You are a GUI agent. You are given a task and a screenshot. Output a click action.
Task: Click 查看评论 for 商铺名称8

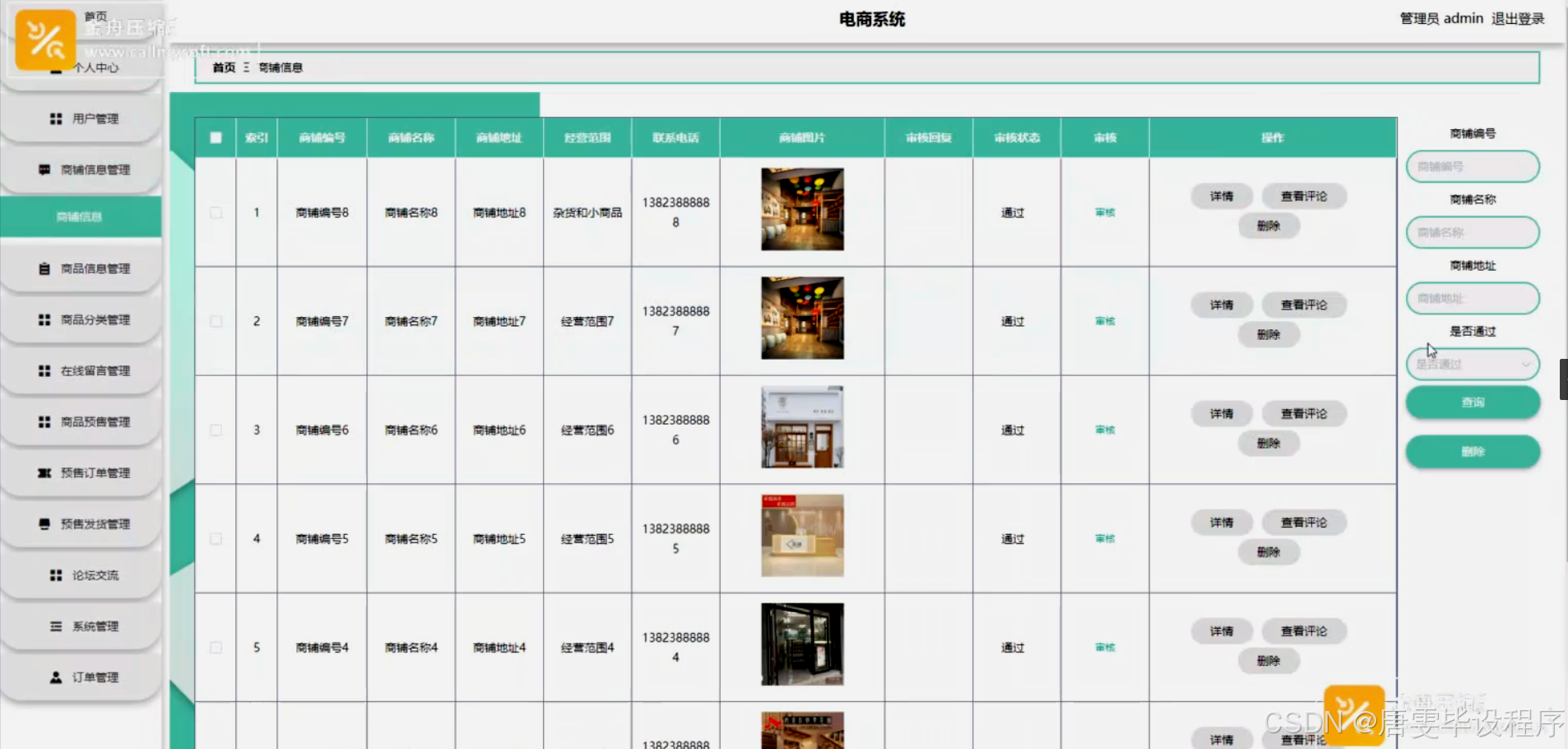click(1304, 196)
